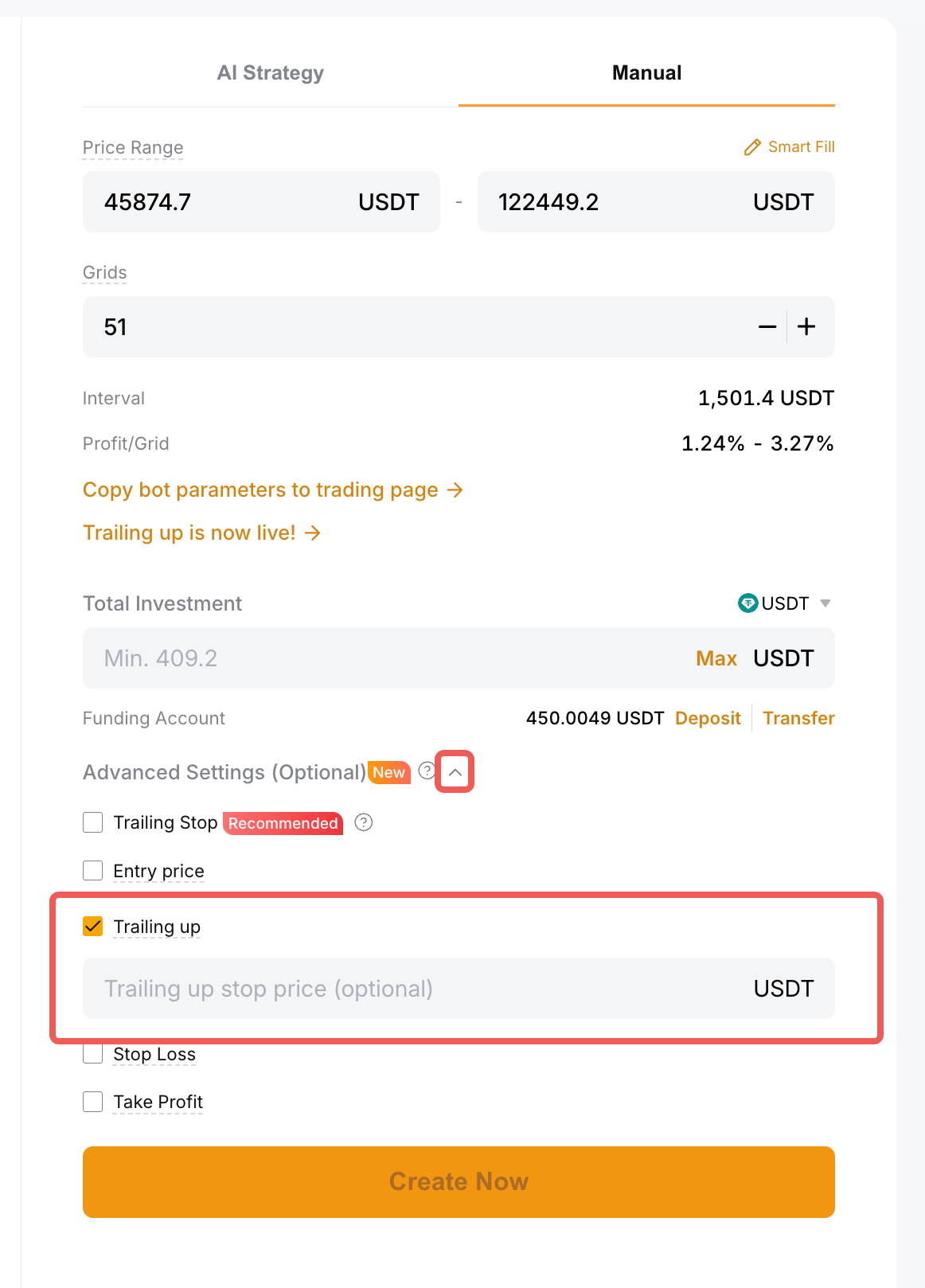This screenshot has height=1288, width=925.
Task: Click the Transfer link
Action: click(x=798, y=718)
